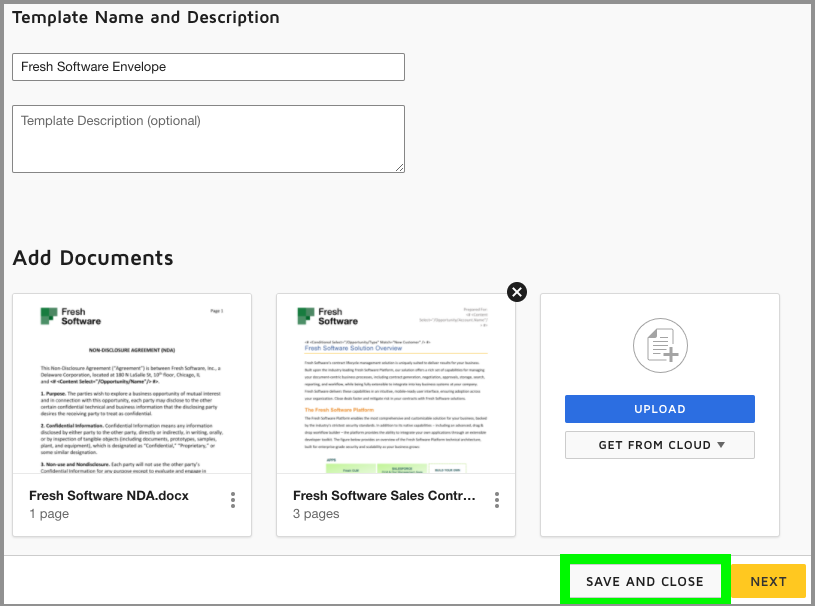Viewport: 815px width, 606px height.
Task: Click the add-document page icon above Upload
Action: tap(659, 346)
